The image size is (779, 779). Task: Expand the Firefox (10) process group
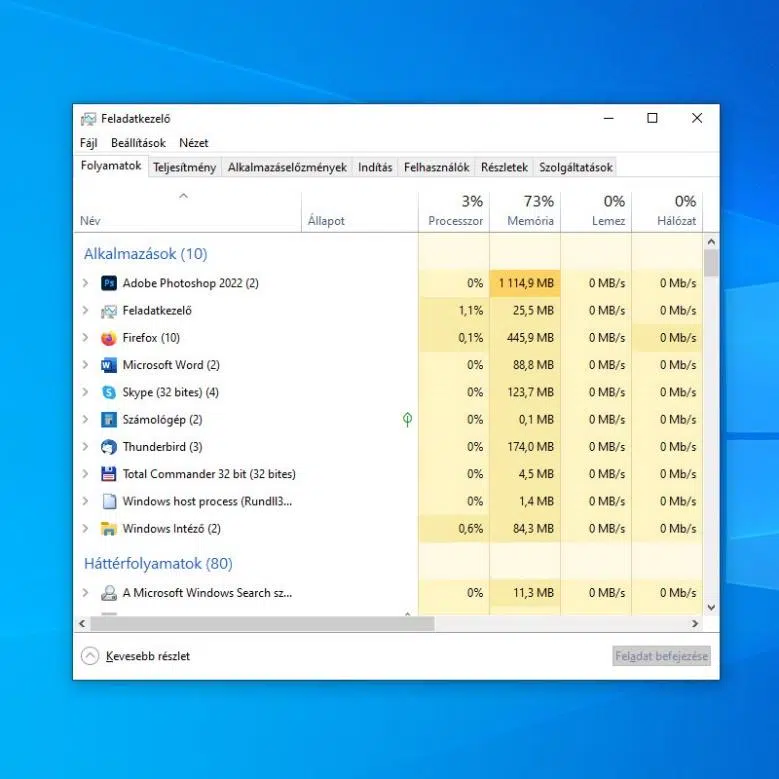85,338
